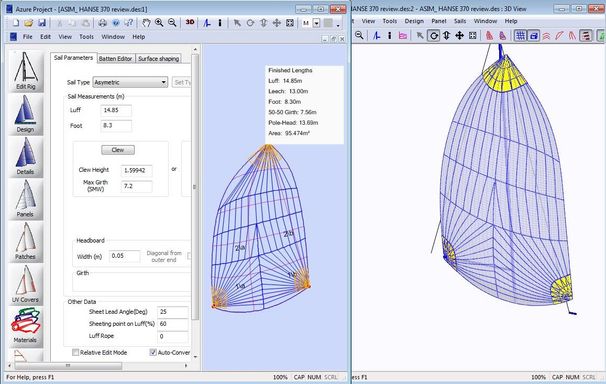Click the scroll-down arrow of the parameters panel
Screen dimensions: 606x384
pos(195,356)
